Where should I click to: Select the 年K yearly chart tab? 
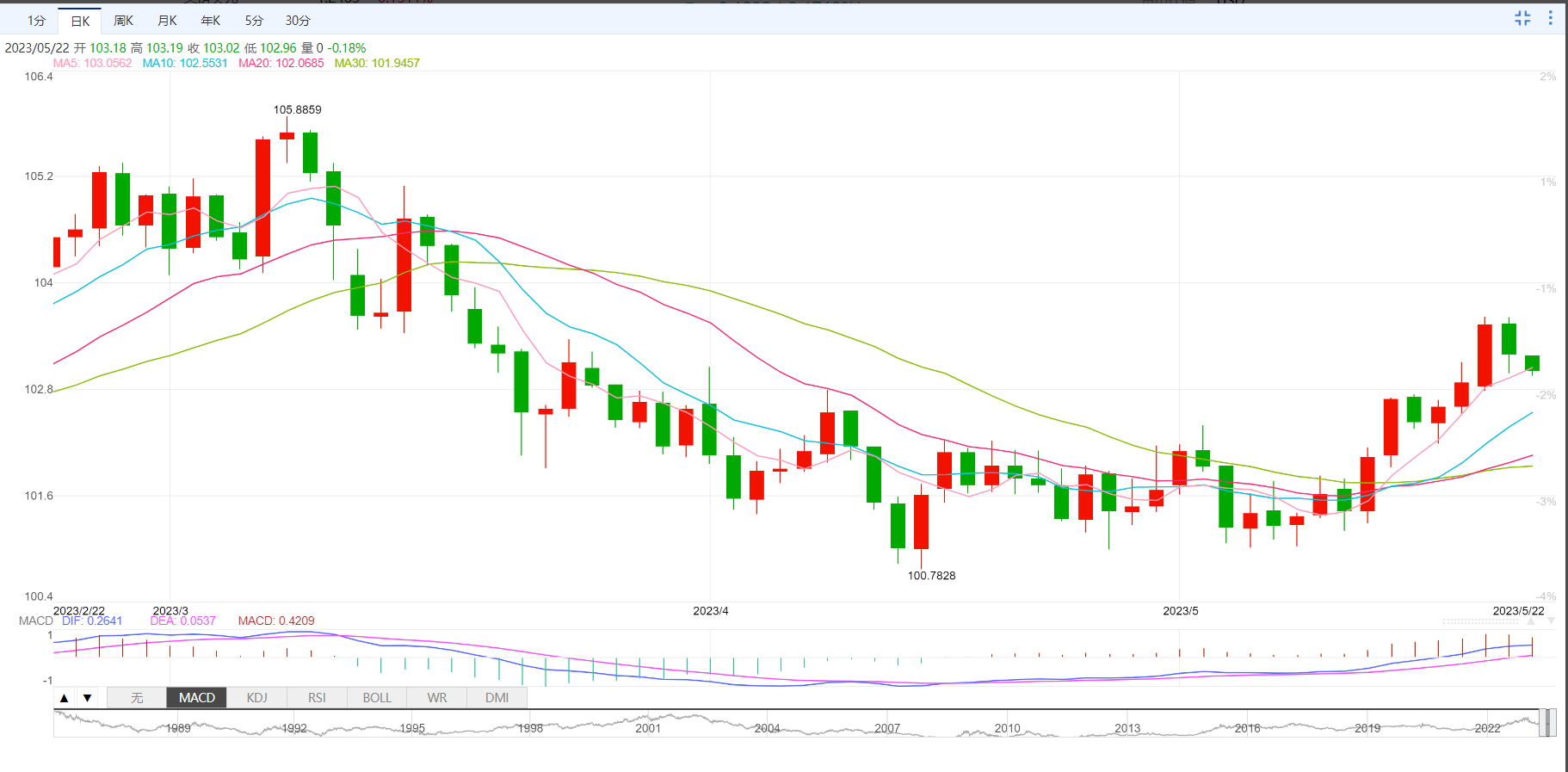pos(210,21)
